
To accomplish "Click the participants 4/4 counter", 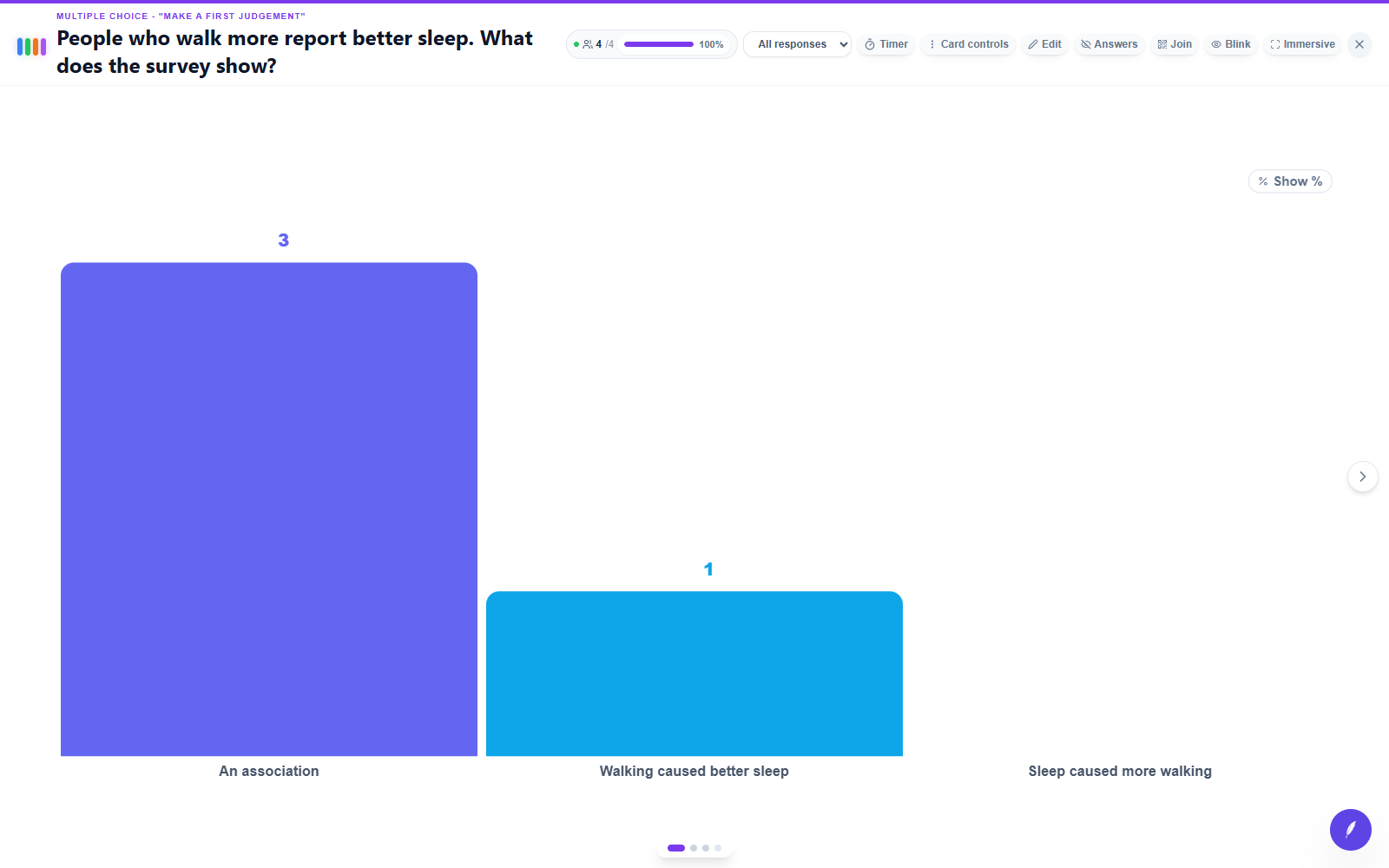I will pyautogui.click(x=598, y=44).
